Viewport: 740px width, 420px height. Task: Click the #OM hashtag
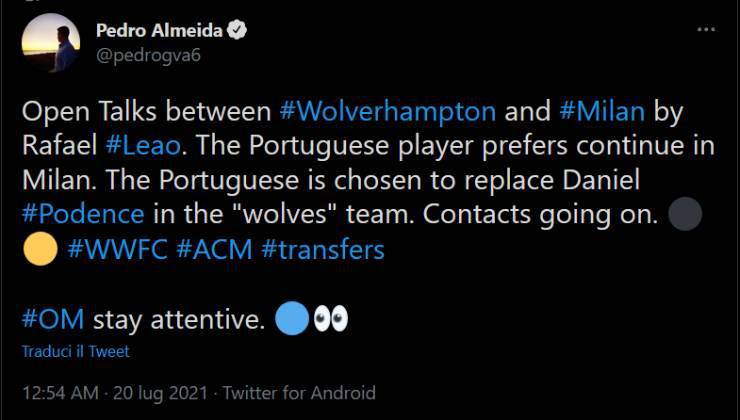pyautogui.click(x=53, y=320)
